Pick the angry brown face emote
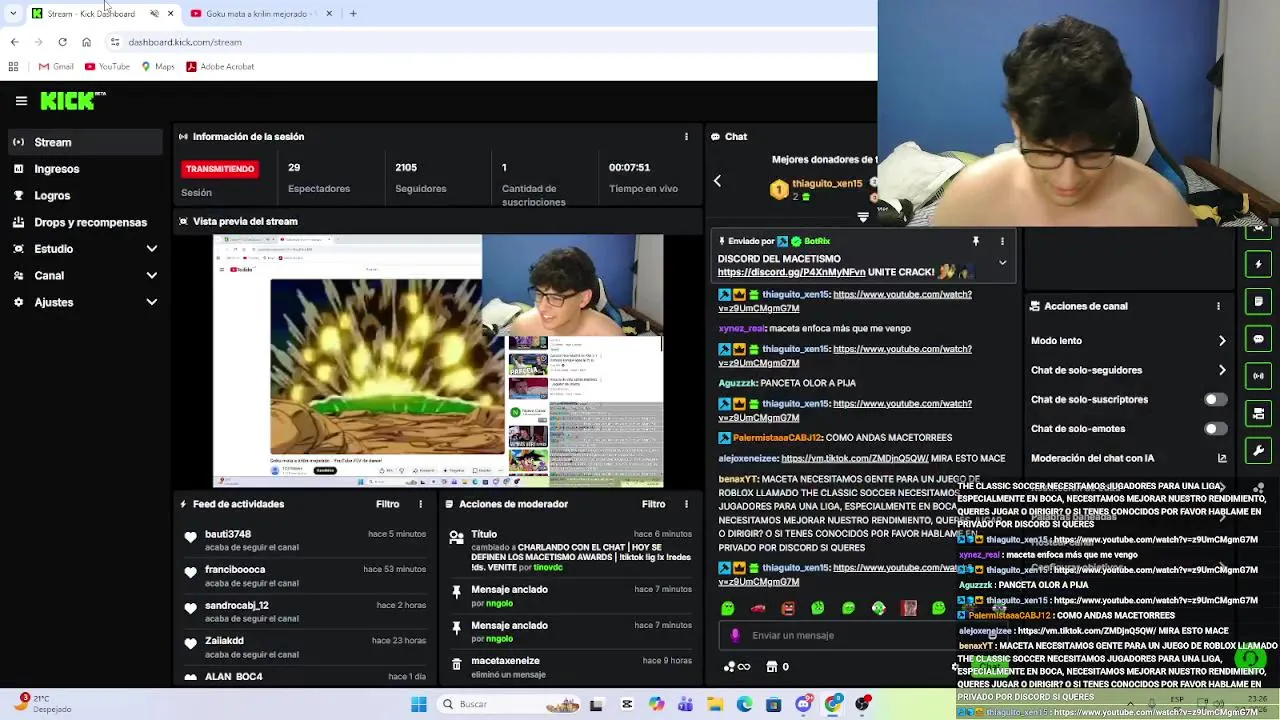The image size is (1280, 720). point(788,608)
